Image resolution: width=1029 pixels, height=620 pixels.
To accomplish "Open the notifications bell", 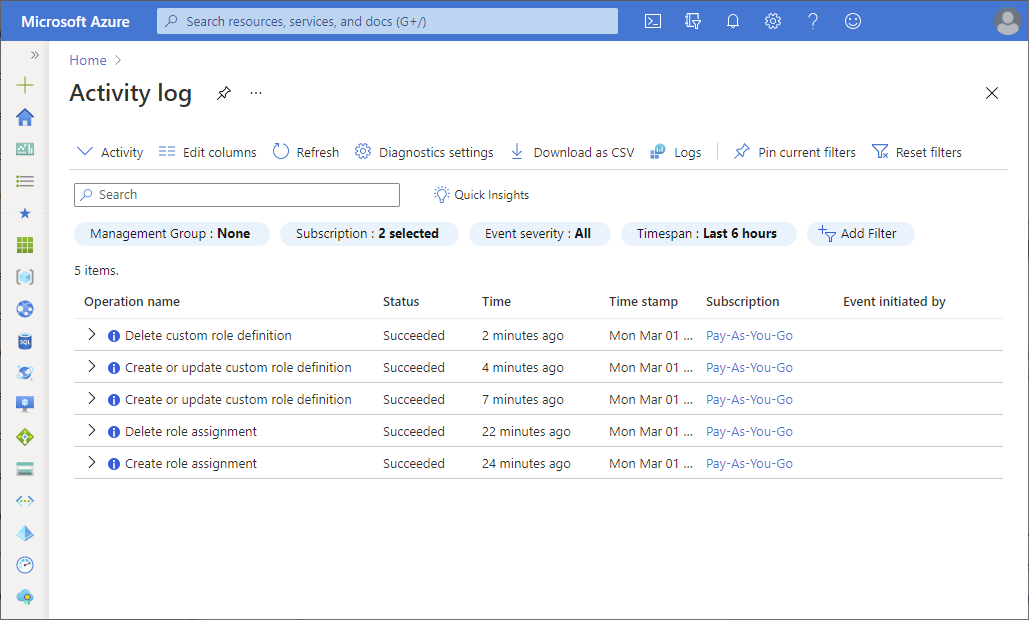I will coord(733,21).
